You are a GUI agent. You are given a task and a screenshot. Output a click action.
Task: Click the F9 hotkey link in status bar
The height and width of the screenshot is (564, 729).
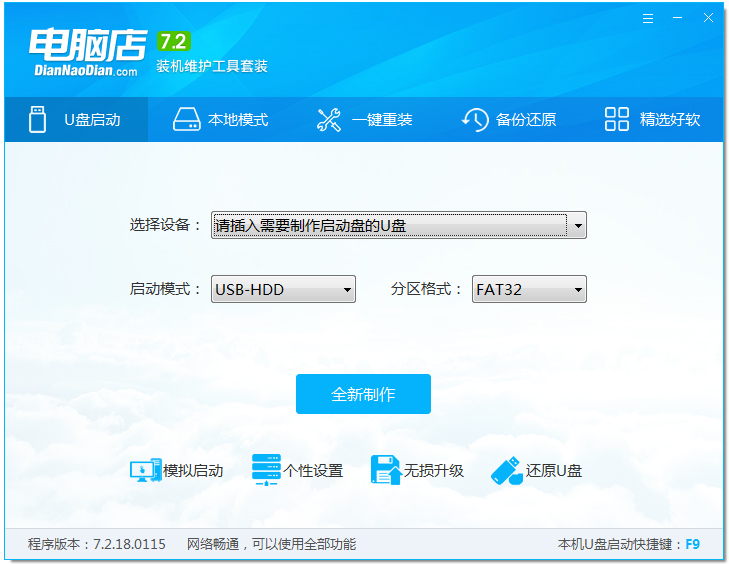(x=693, y=544)
